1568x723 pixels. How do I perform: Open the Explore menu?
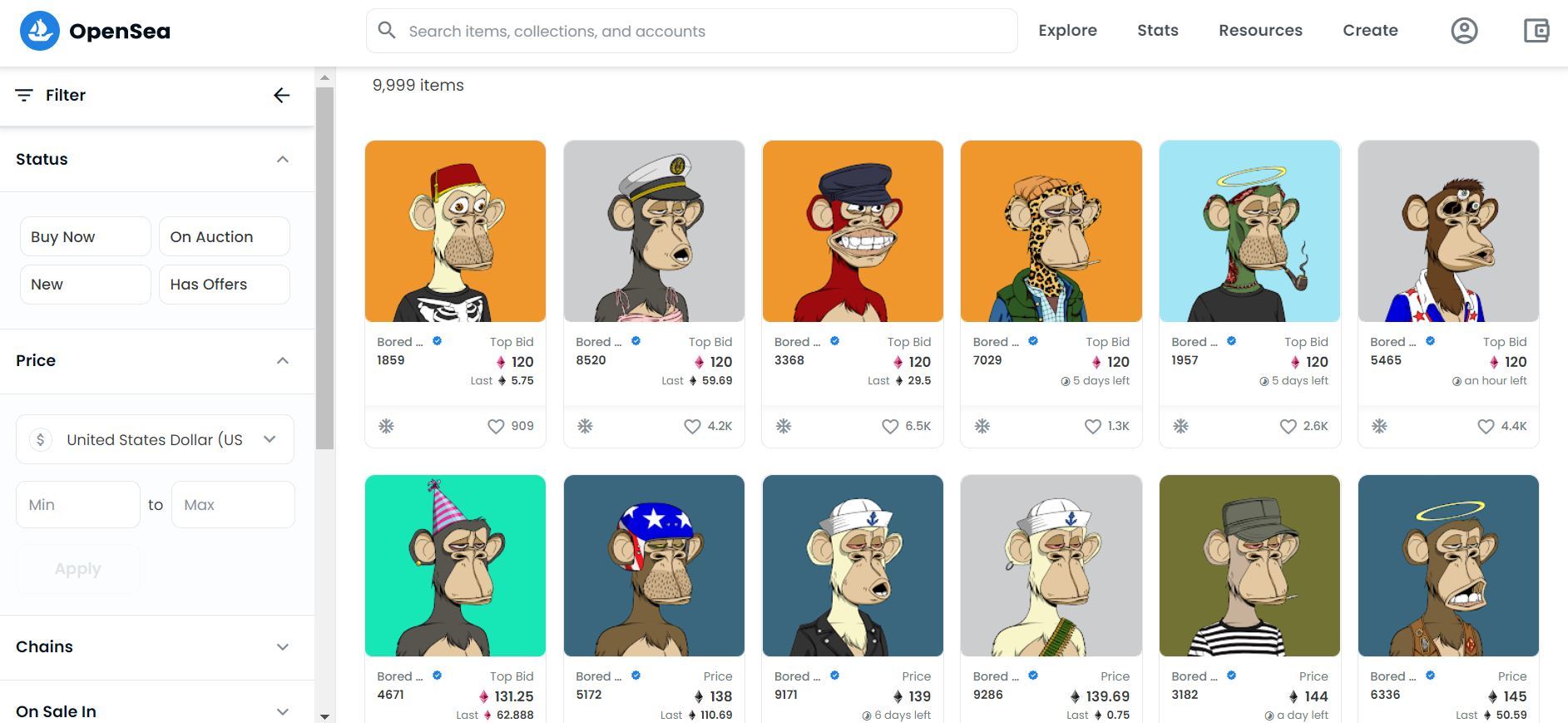click(1067, 31)
